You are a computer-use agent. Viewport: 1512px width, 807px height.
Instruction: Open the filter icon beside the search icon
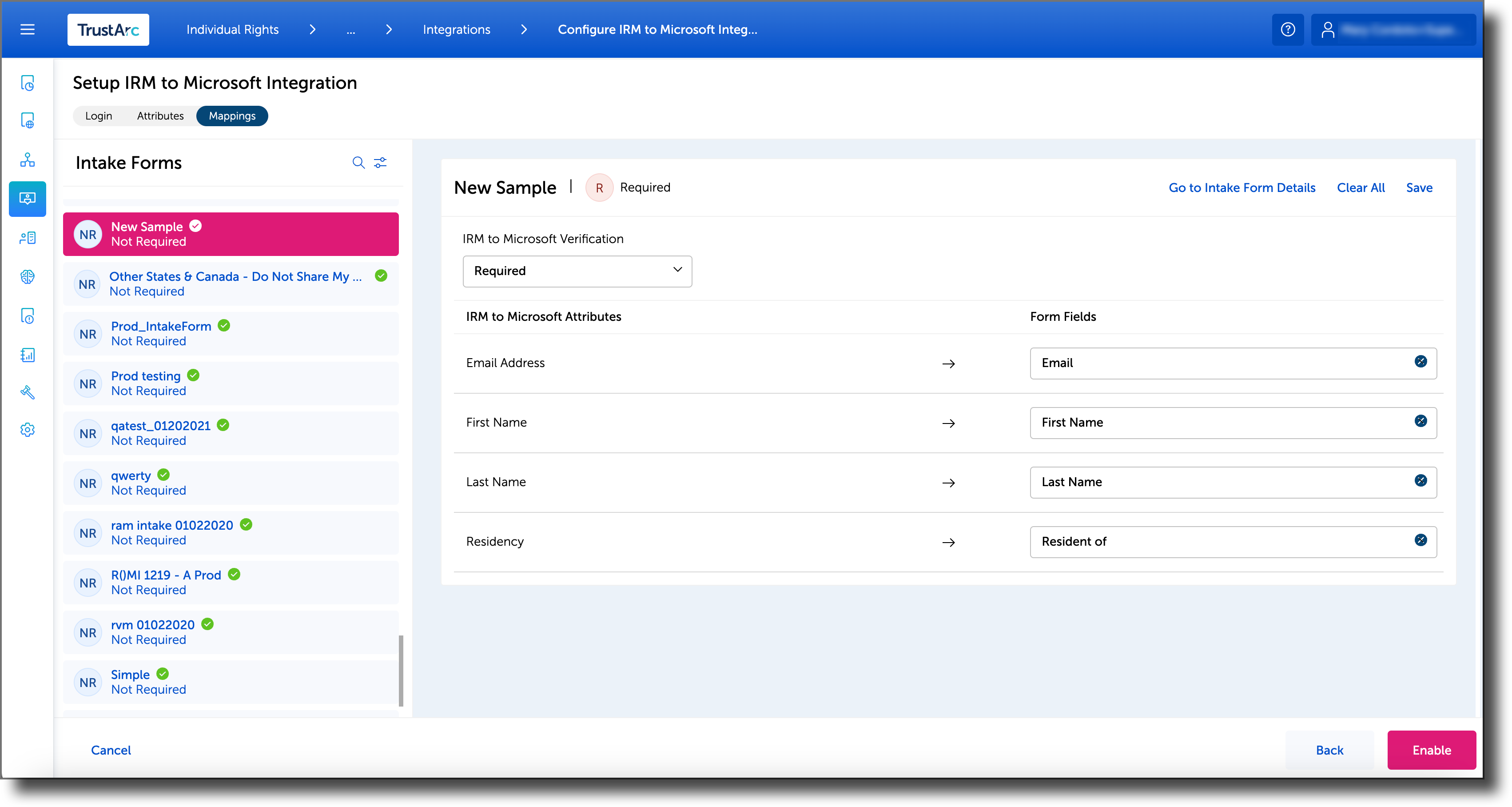380,163
